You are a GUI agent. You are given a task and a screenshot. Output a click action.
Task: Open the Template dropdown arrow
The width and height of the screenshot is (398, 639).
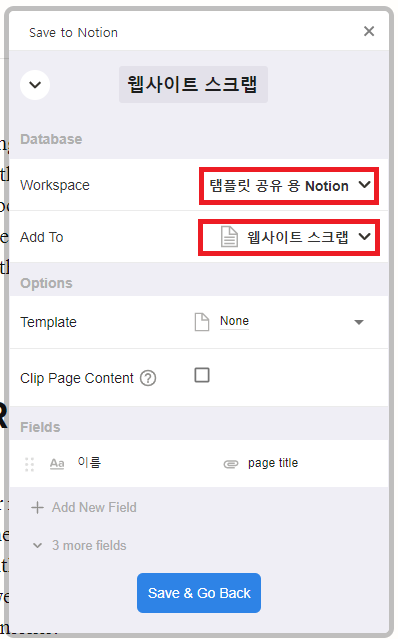point(358,322)
